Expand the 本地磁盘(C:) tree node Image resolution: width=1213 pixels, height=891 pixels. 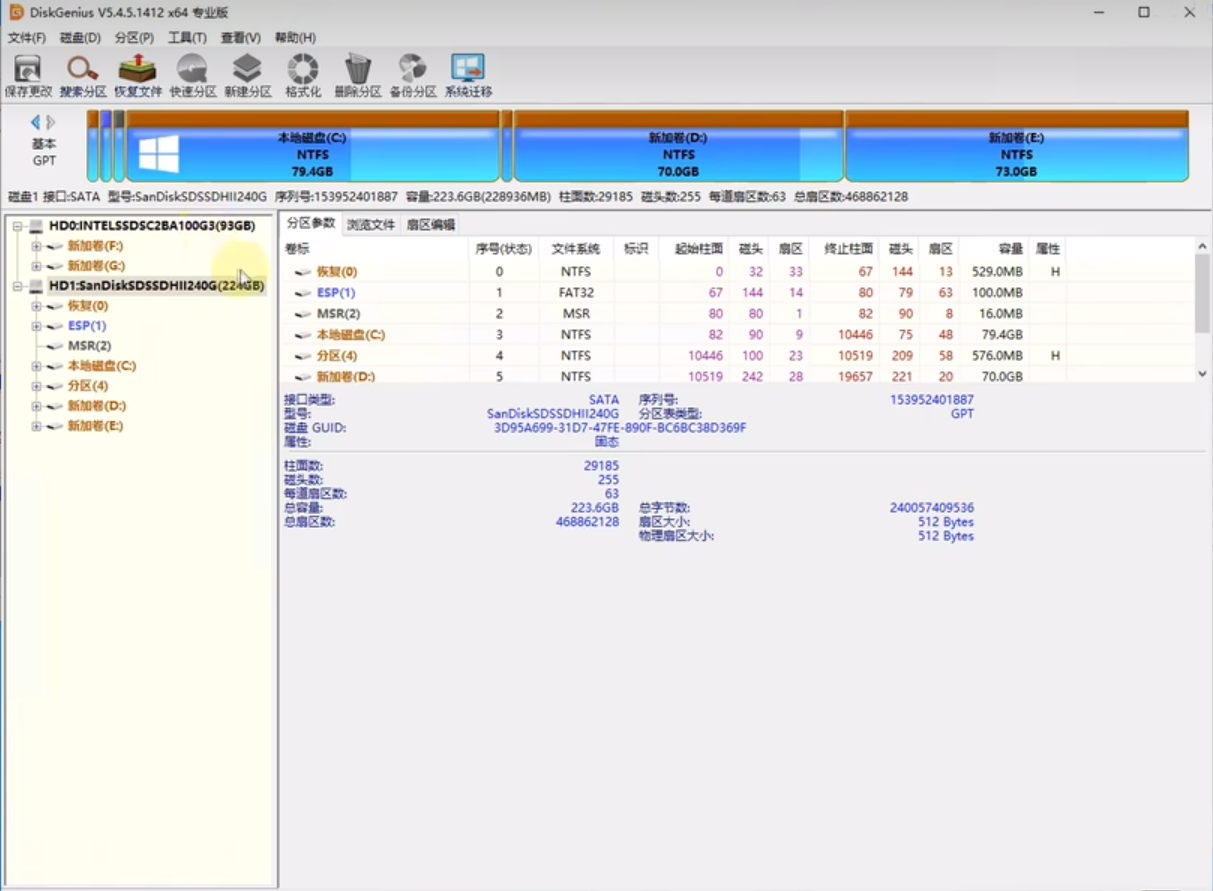coord(37,366)
